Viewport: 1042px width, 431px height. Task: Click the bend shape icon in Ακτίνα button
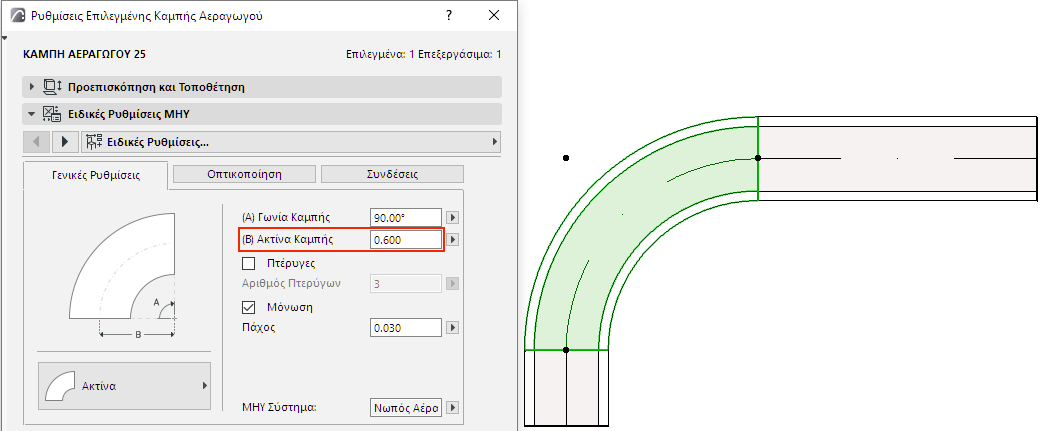58,386
